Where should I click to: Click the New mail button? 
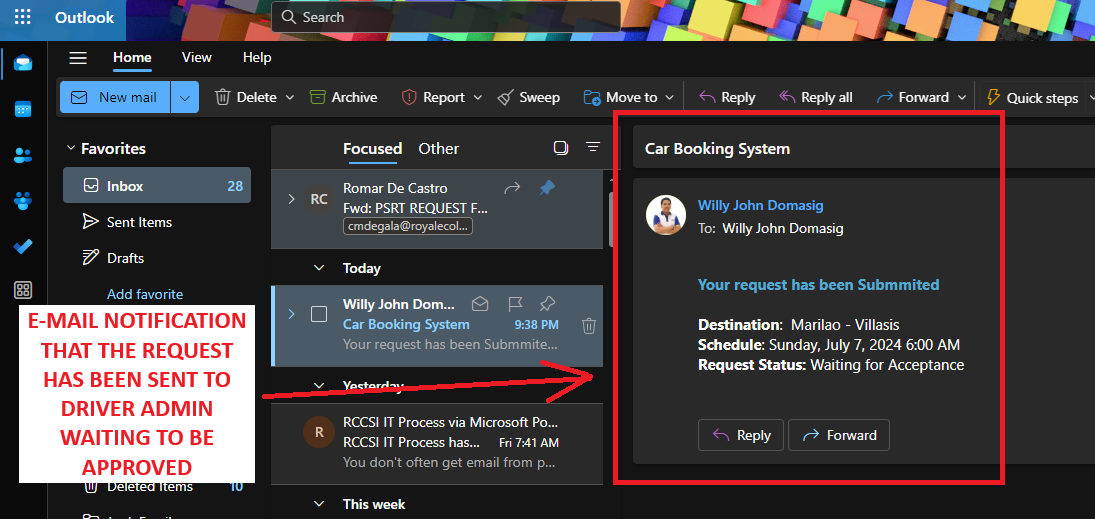pos(115,97)
